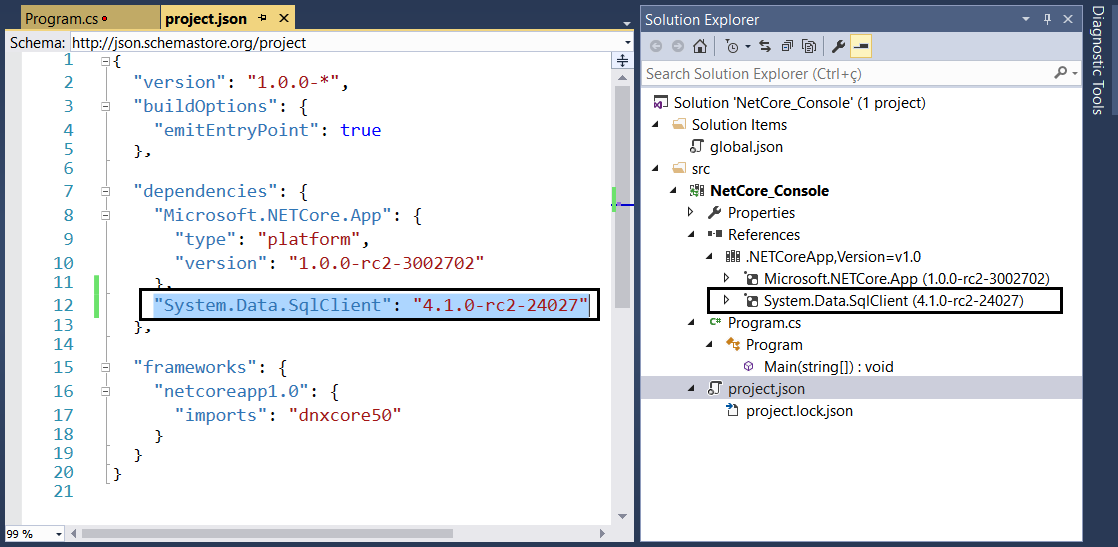Expand the Properties node
Screen dimensions: 1118x547
(690, 213)
